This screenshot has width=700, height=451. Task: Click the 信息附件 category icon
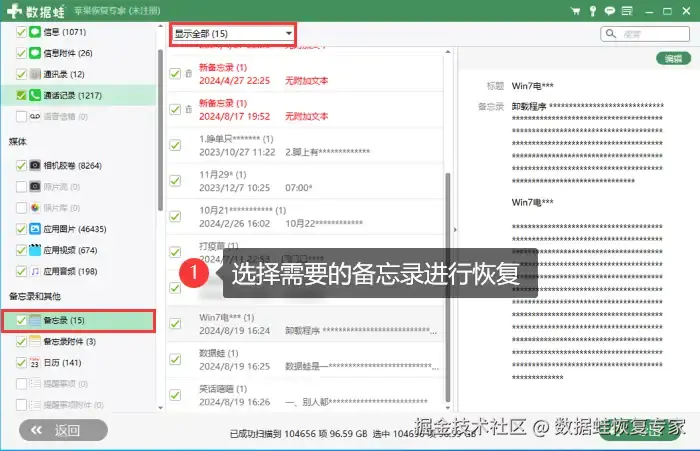coord(35,53)
